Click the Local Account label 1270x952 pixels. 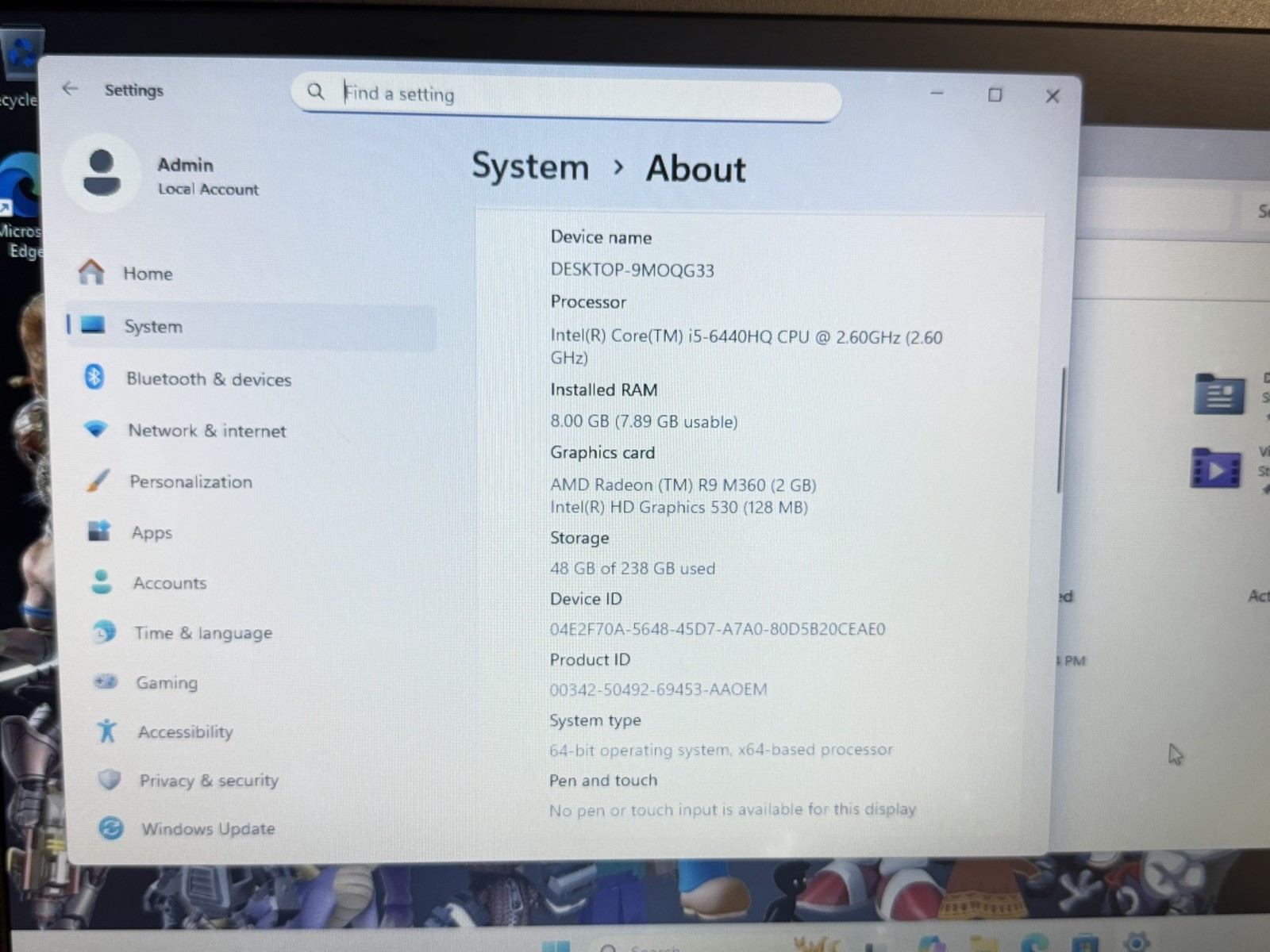208,190
